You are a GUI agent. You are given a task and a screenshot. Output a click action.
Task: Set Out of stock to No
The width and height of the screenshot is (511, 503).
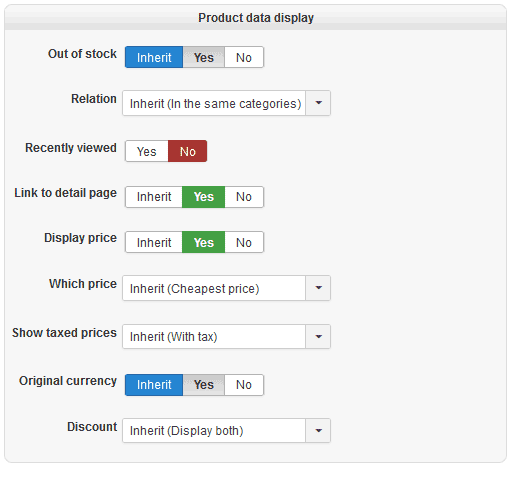(244, 57)
